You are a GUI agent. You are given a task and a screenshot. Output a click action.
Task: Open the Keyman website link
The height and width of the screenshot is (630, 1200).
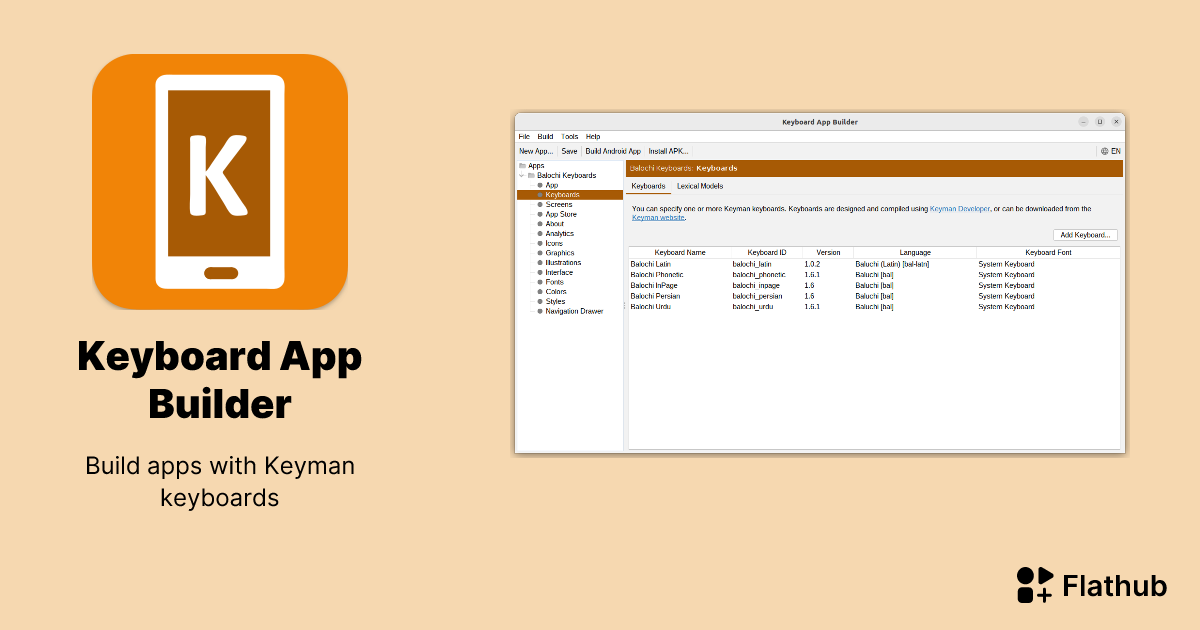pyautogui.click(x=658, y=217)
